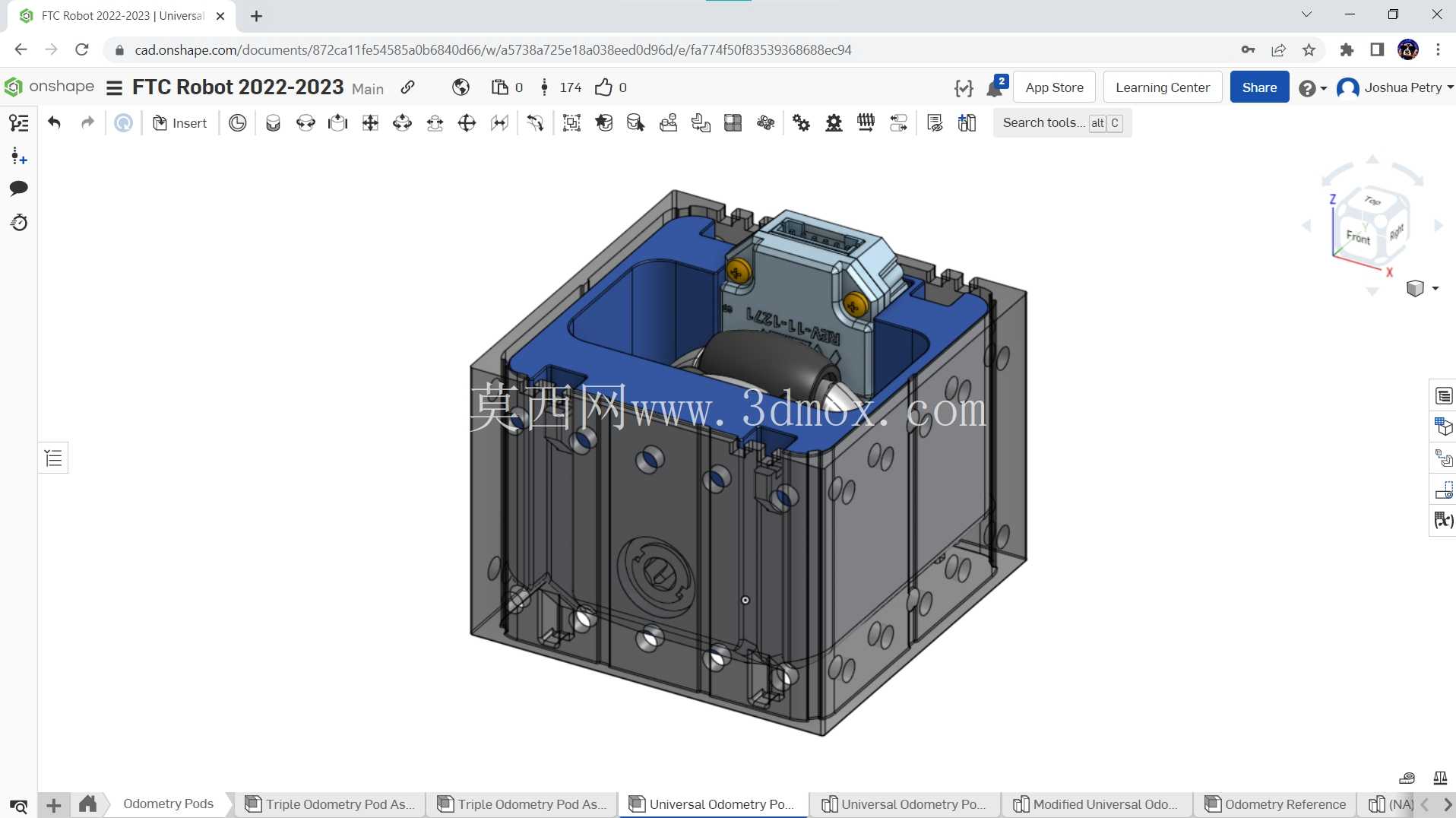Select the Tangent mate tool

tap(535, 123)
